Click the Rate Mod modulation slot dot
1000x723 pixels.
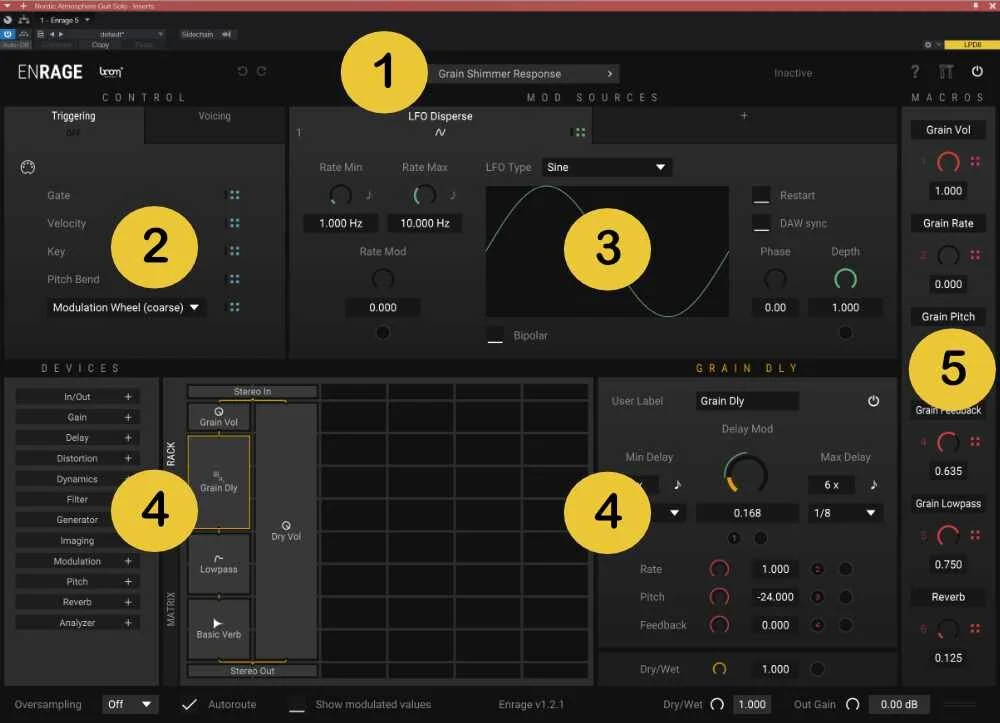(383, 332)
